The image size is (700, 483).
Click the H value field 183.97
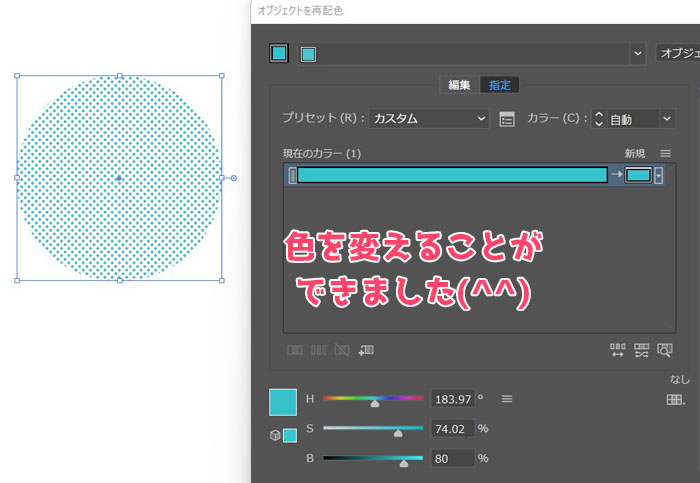[453, 399]
